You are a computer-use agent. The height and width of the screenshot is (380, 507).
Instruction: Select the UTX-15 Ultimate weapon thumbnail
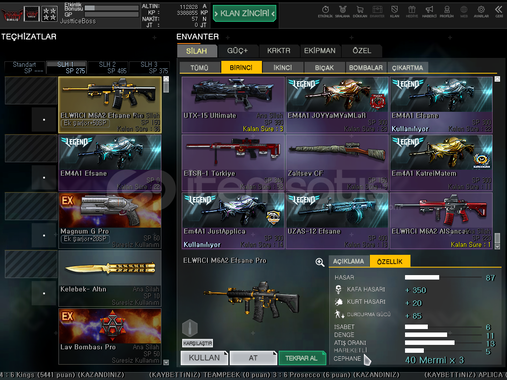tap(233, 105)
